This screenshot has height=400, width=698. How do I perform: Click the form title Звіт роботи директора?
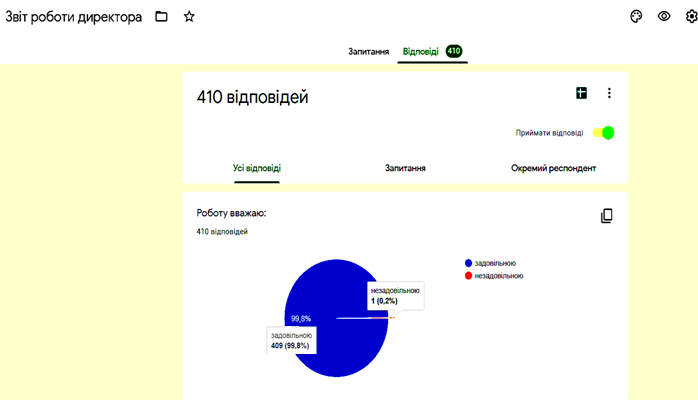click(73, 17)
